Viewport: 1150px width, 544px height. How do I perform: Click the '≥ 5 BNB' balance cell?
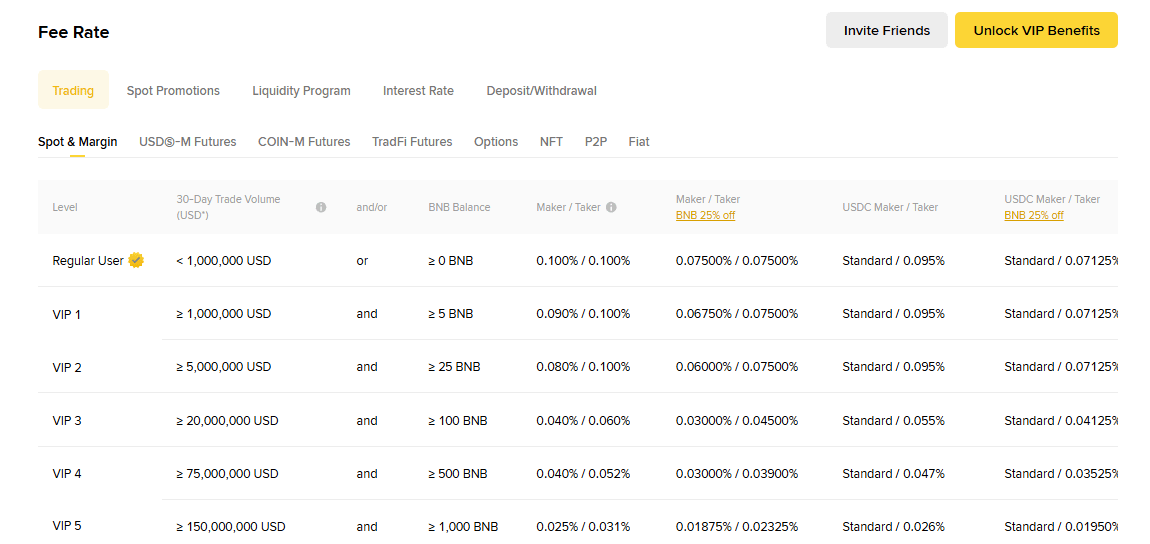(x=451, y=314)
